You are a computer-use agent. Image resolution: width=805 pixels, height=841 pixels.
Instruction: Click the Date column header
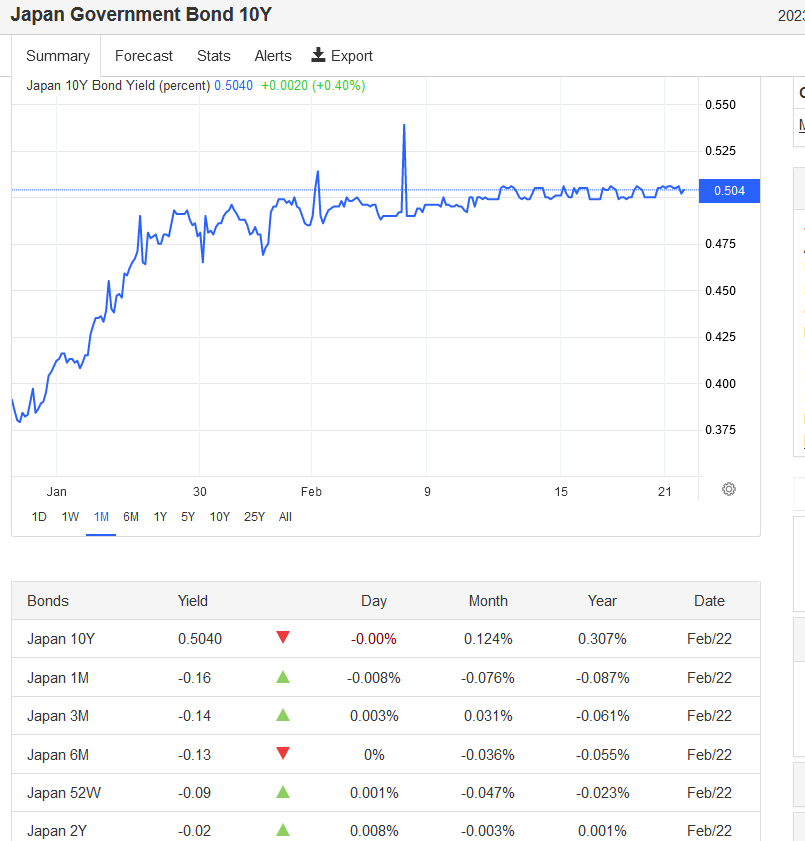point(710,601)
